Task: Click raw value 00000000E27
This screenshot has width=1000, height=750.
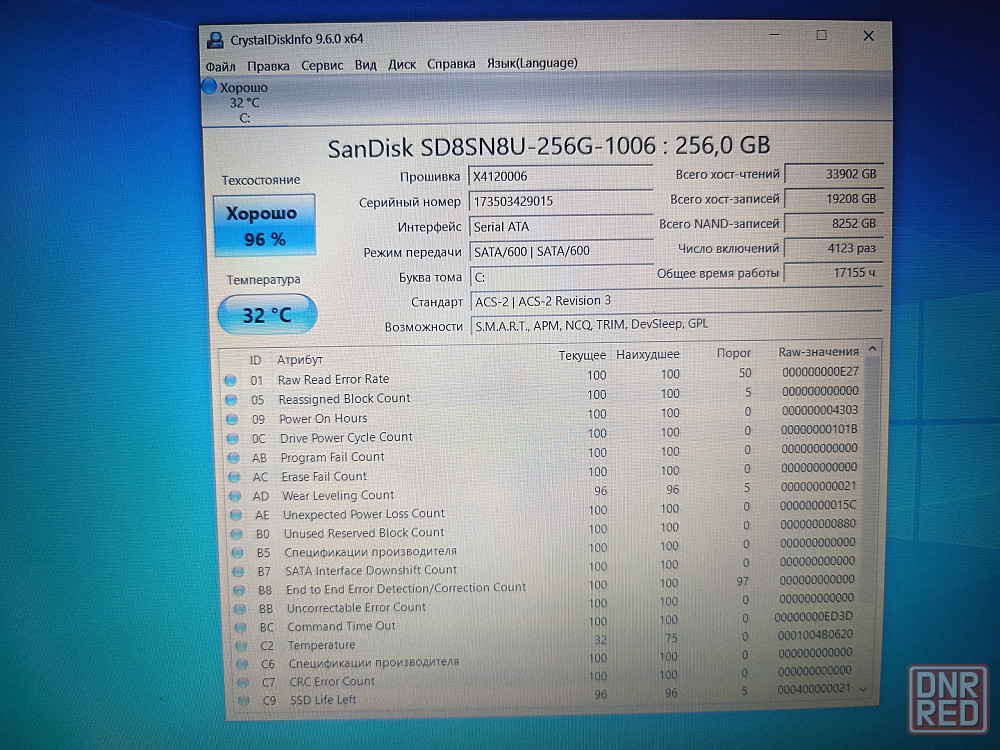Action: click(820, 371)
